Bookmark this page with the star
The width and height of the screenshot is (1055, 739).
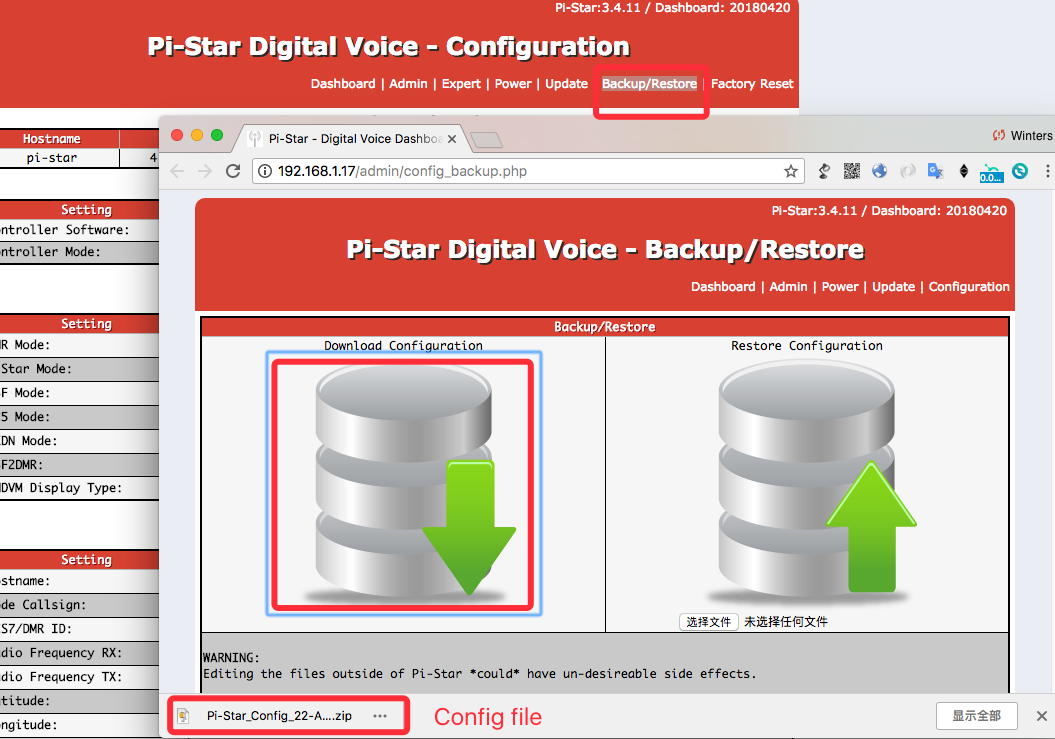(791, 171)
